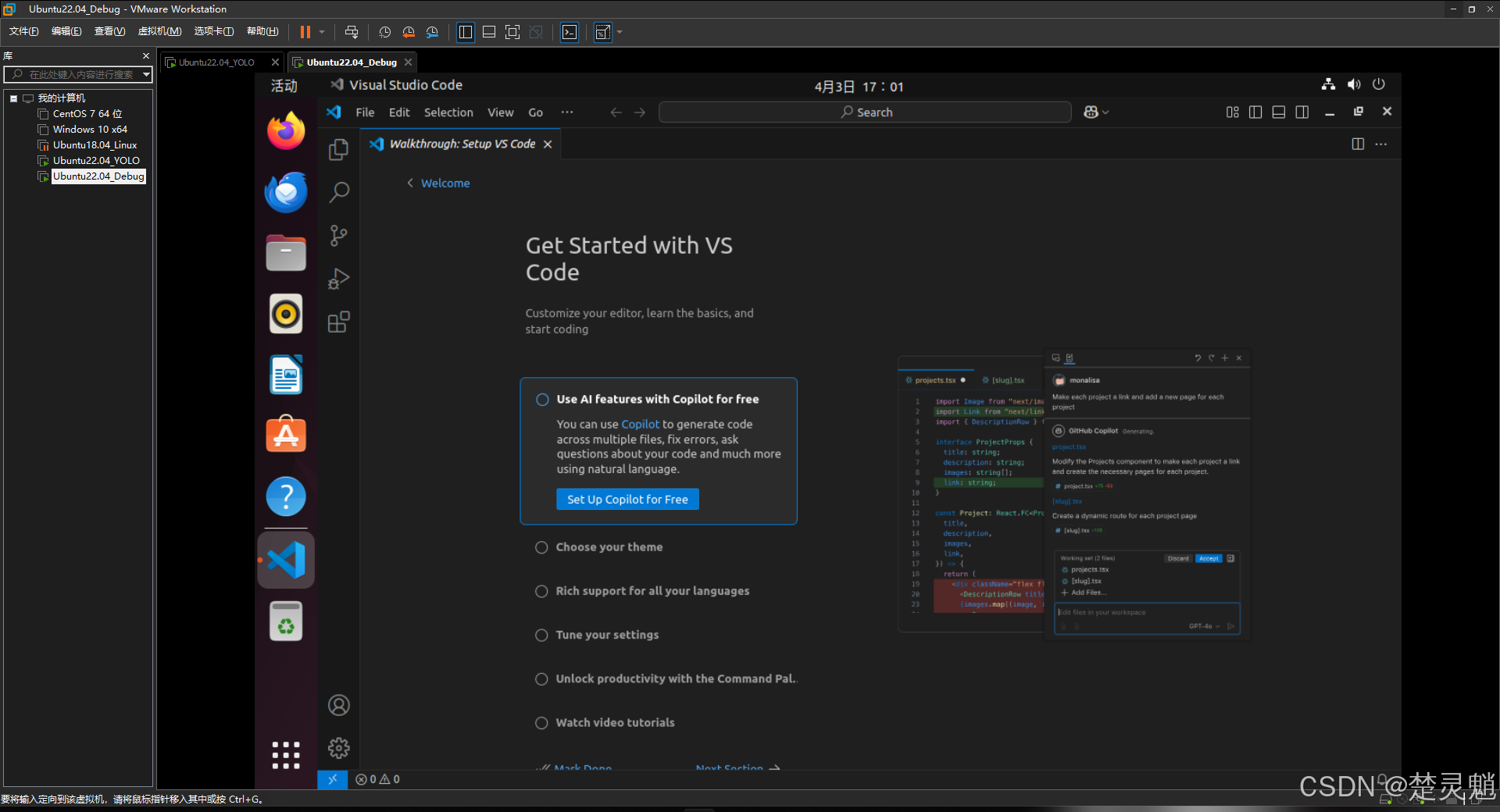Image resolution: width=1500 pixels, height=812 pixels.
Task: Open the 活动 Activities overview
Action: [x=284, y=86]
